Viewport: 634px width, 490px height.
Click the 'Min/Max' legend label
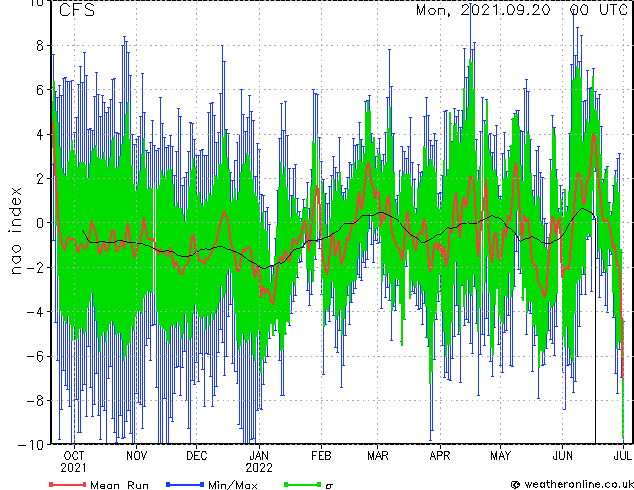[x=232, y=485]
